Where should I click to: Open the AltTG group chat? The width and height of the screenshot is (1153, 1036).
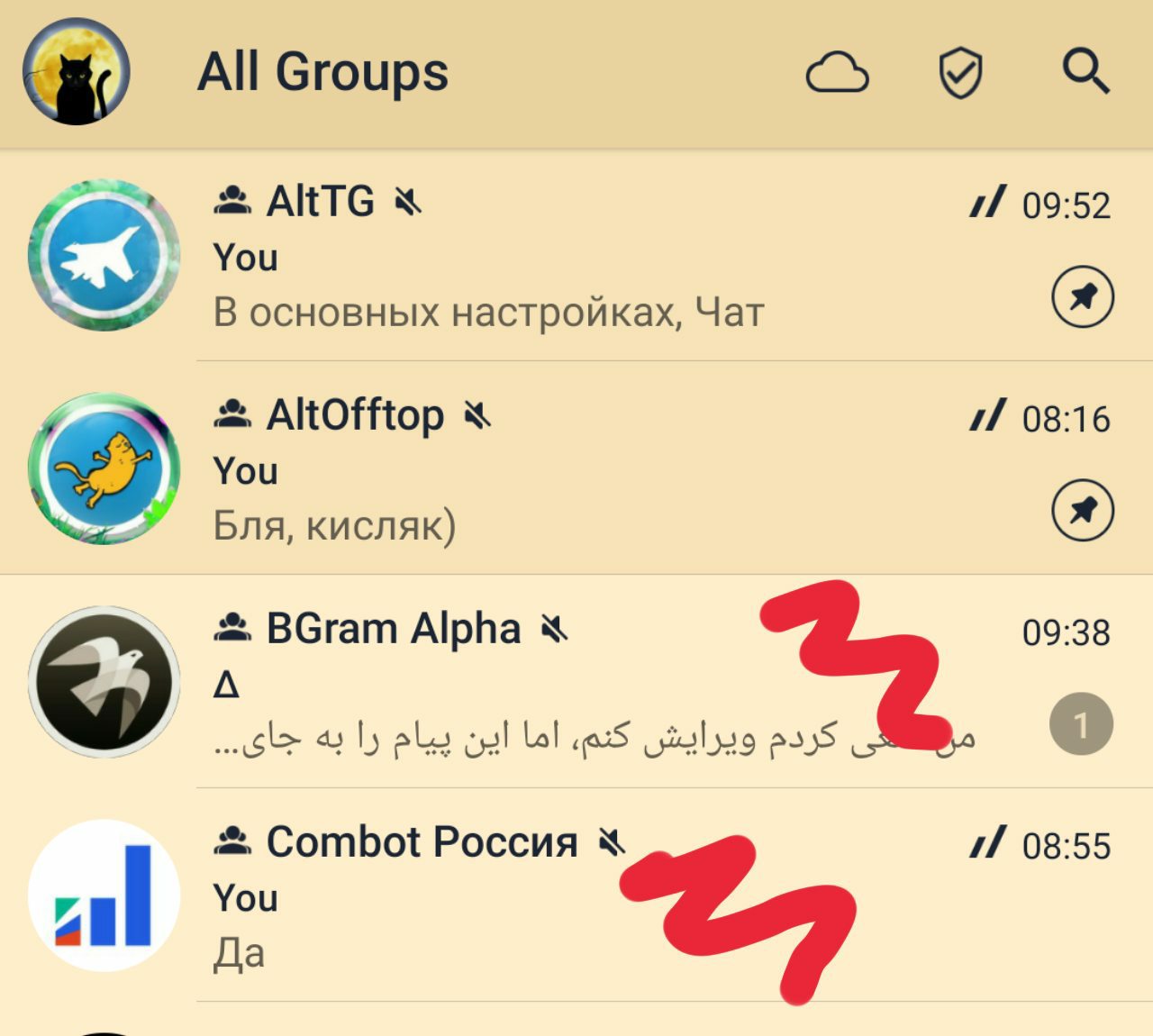pyautogui.click(x=576, y=256)
